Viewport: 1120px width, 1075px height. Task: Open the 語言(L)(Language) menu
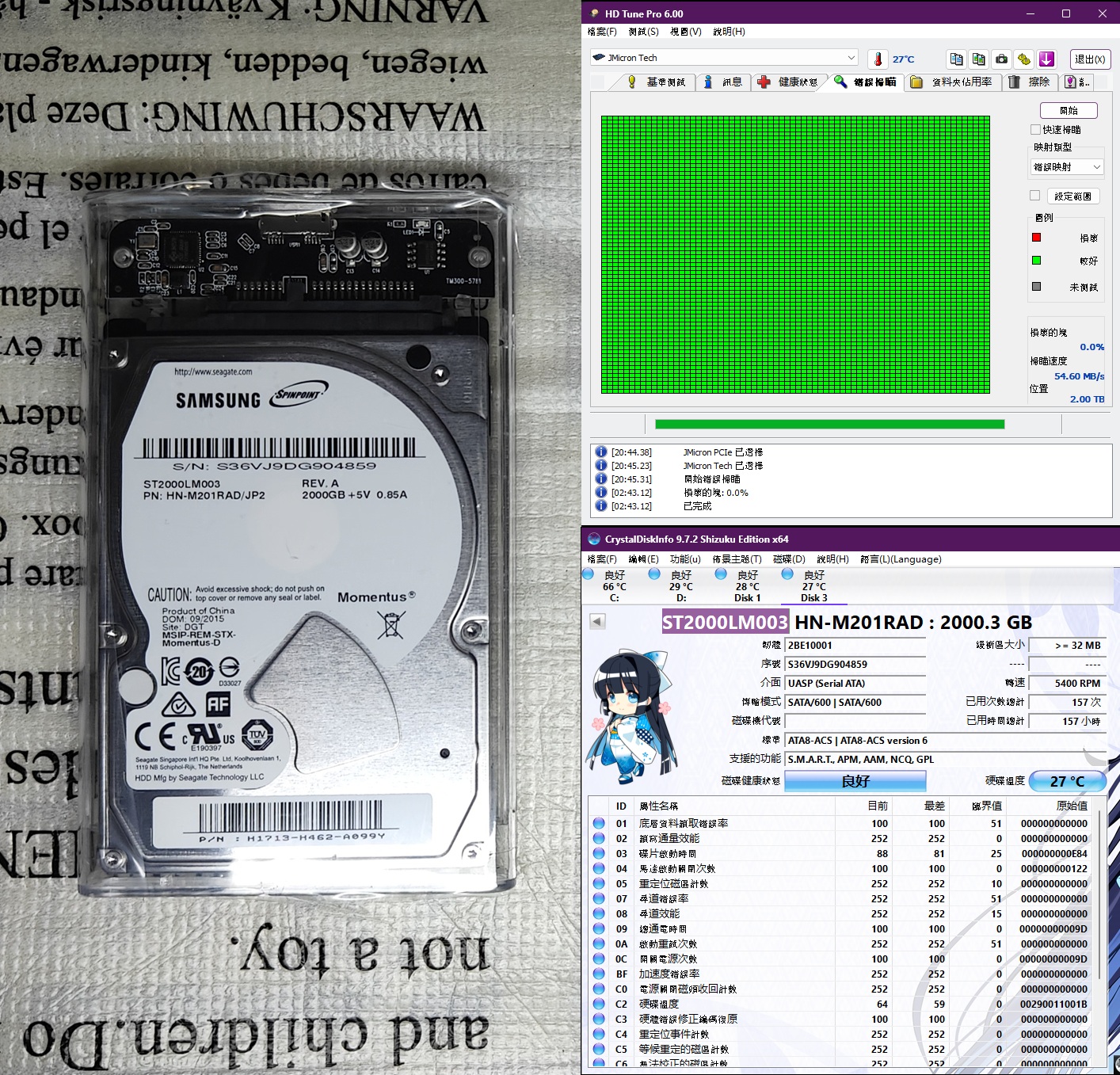click(901, 559)
